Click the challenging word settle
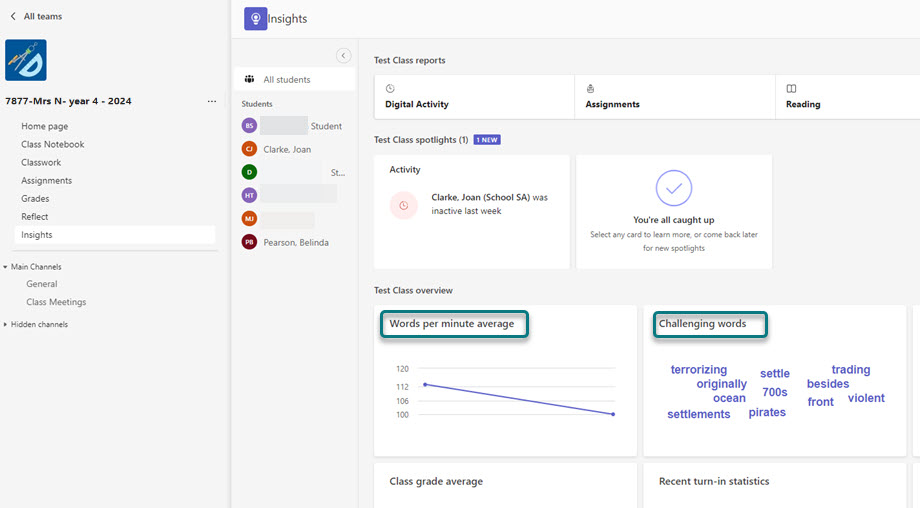The width and height of the screenshot is (920, 508). click(775, 373)
